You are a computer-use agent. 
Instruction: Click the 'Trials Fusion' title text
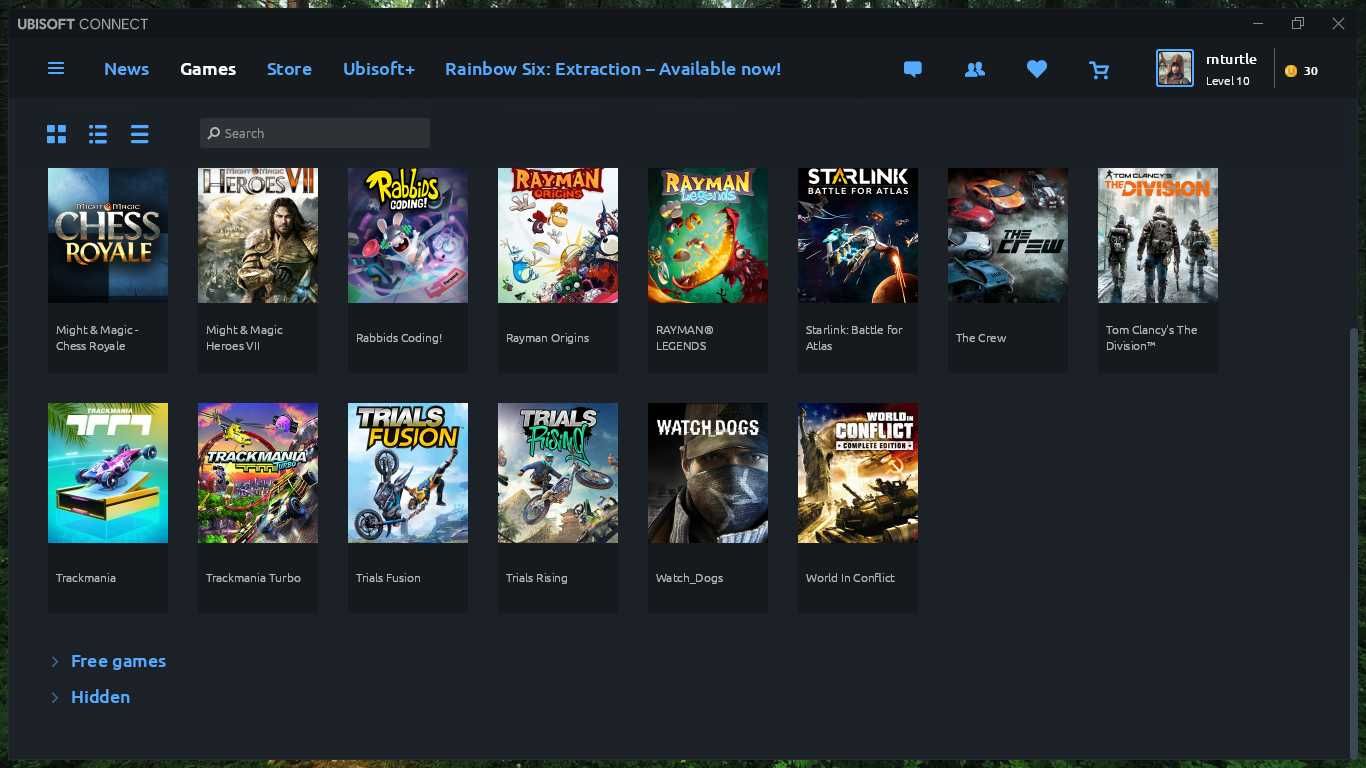pyautogui.click(x=388, y=578)
